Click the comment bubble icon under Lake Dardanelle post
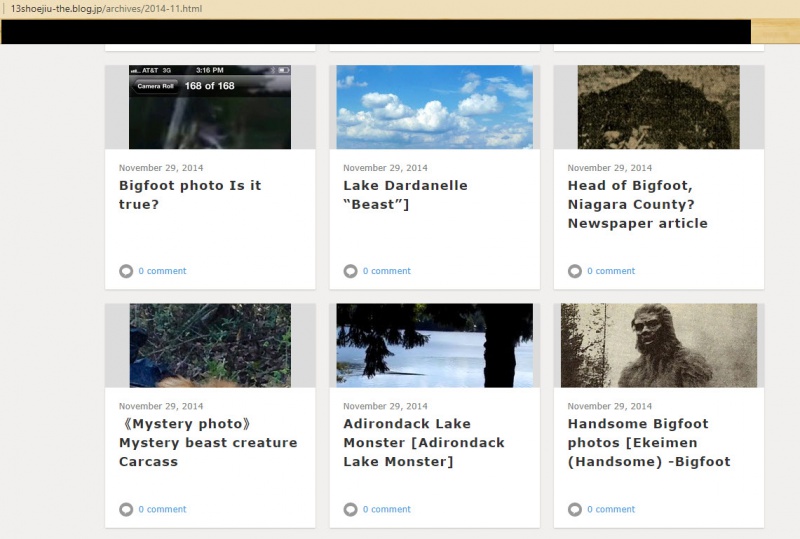This screenshot has height=539, width=800. coord(350,271)
